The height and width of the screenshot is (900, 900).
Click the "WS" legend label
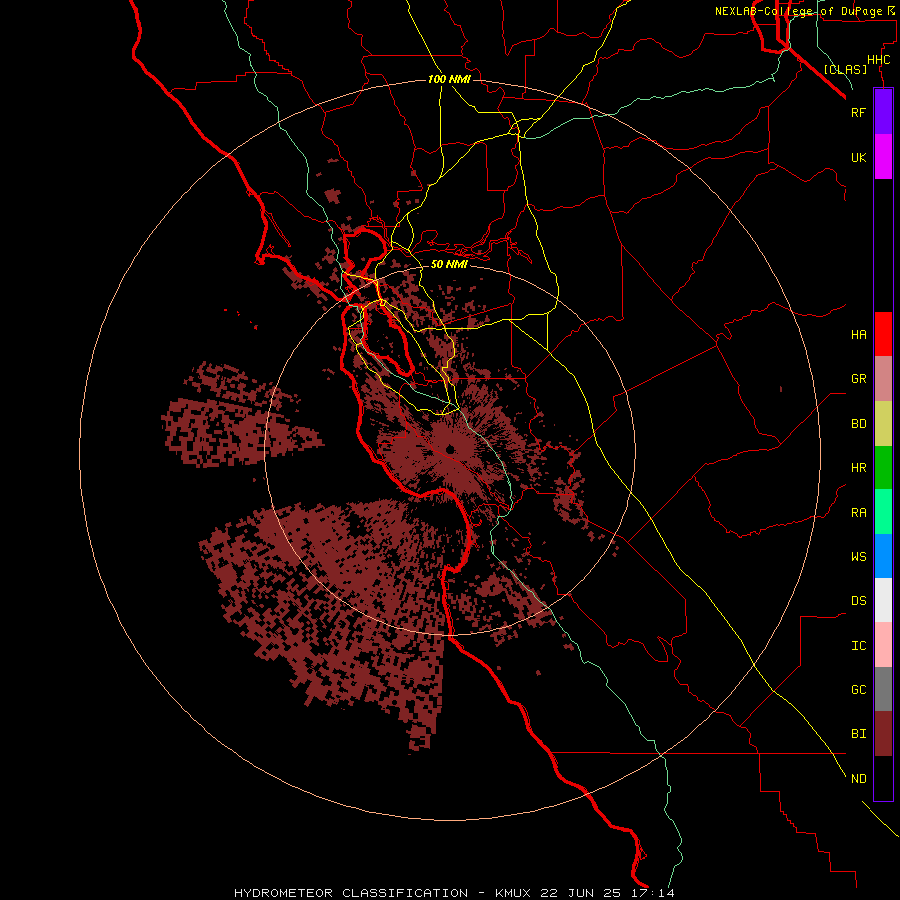tap(858, 556)
